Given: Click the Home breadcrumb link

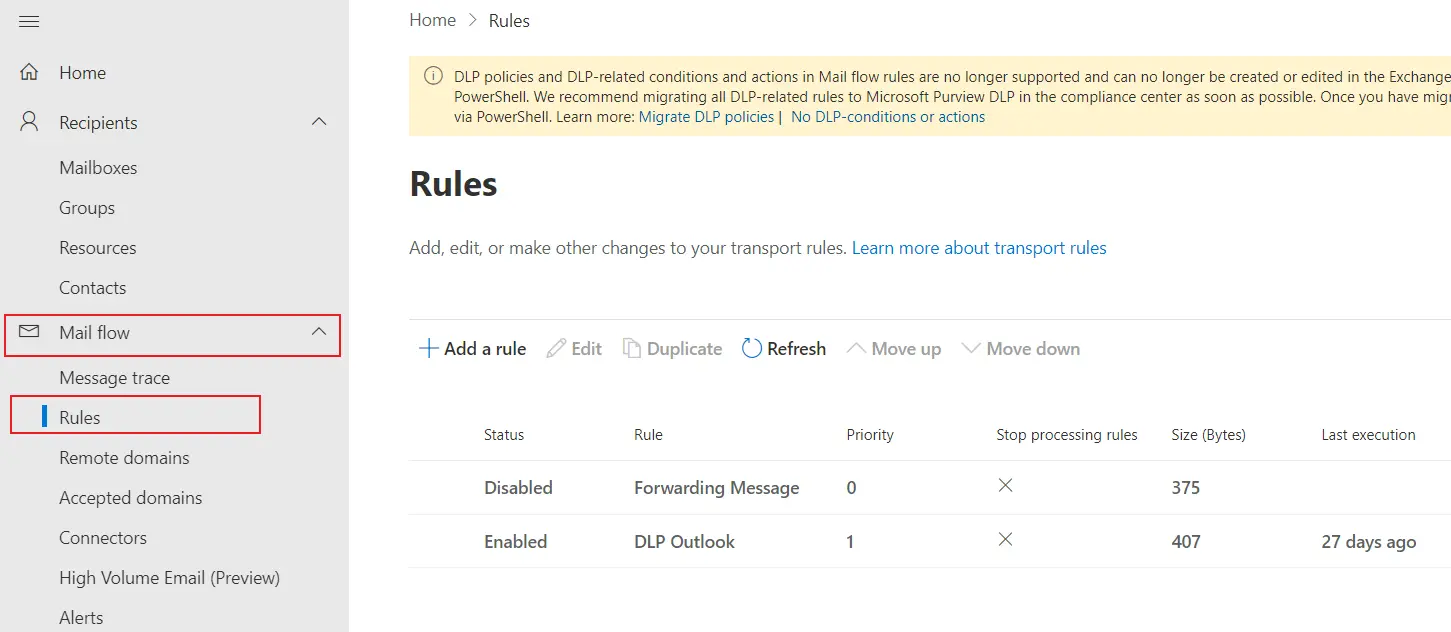Looking at the screenshot, I should (x=432, y=20).
